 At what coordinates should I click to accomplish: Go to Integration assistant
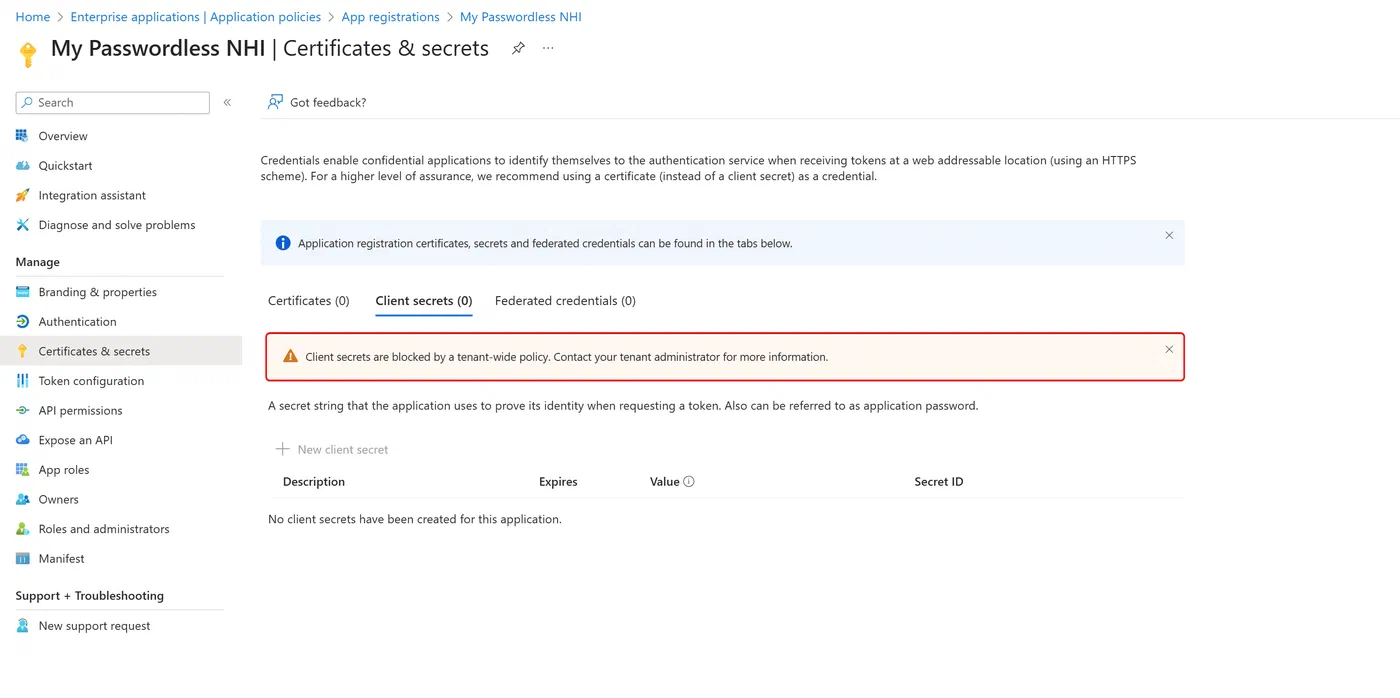[x=92, y=195]
